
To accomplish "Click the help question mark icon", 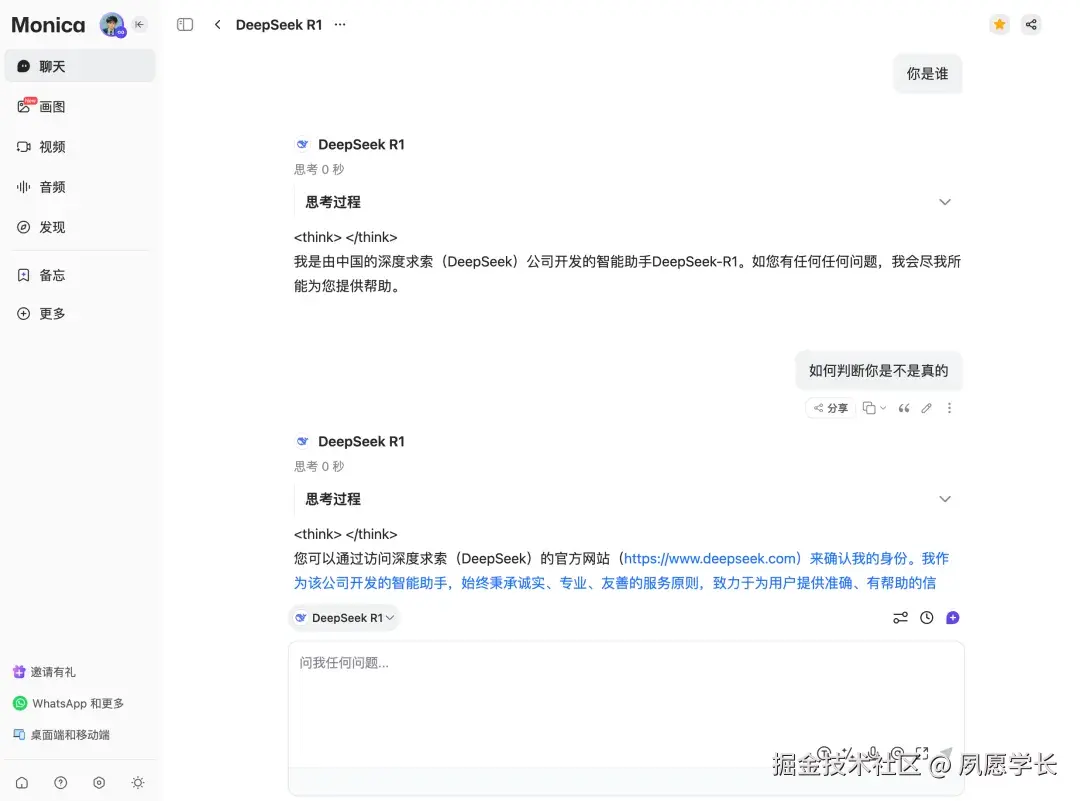I will [61, 782].
